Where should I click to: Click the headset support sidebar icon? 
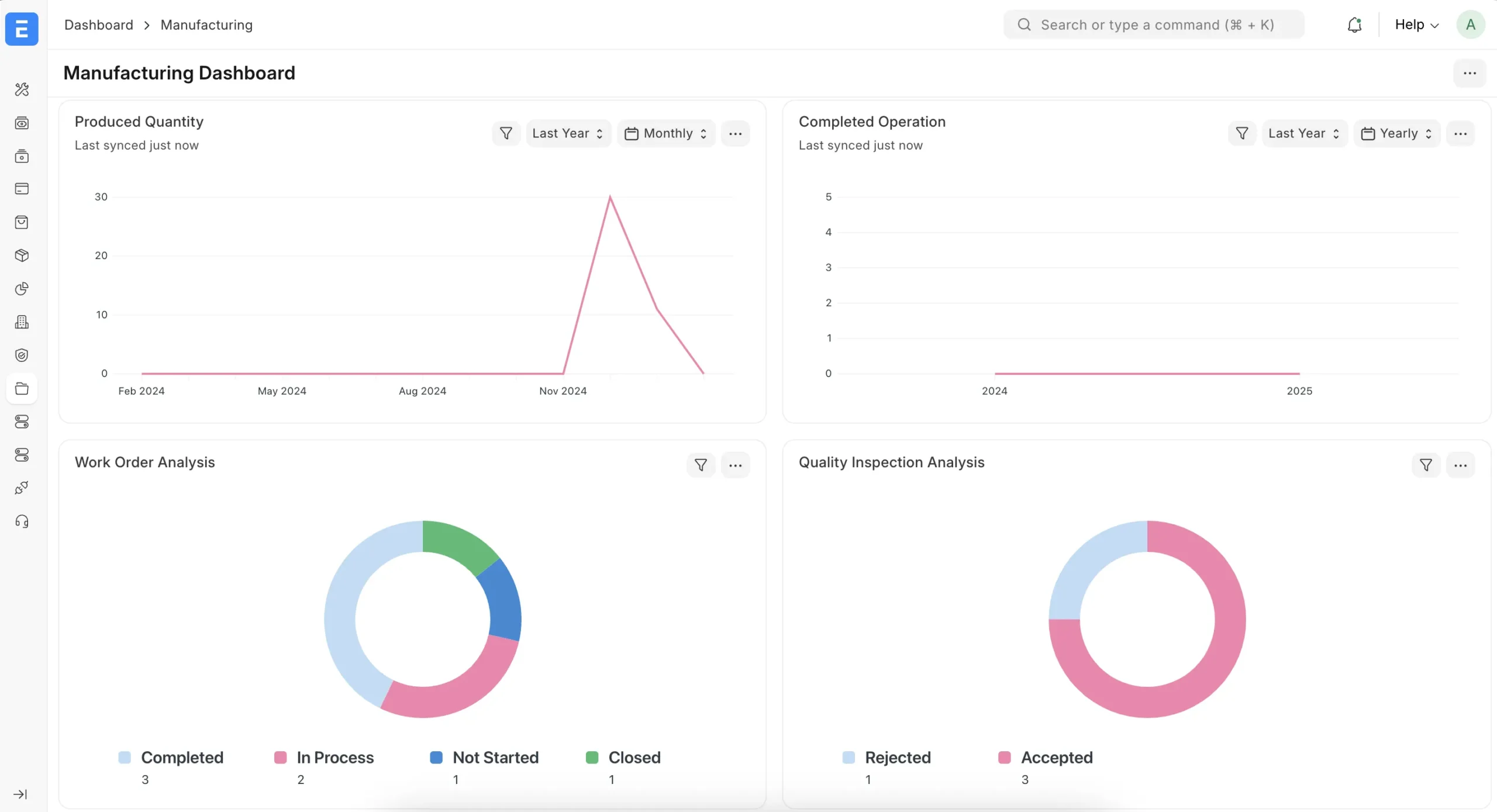pos(22,521)
